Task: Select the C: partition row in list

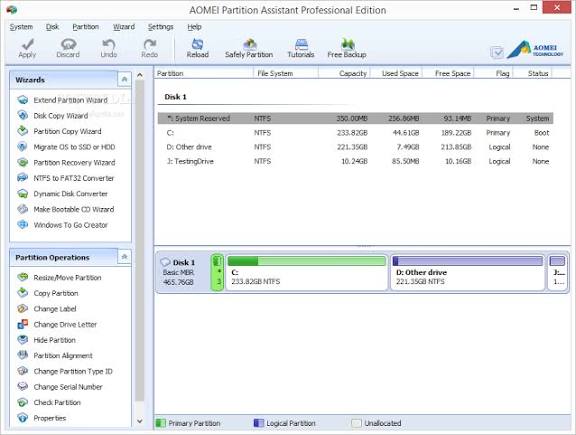Action: coord(355,133)
